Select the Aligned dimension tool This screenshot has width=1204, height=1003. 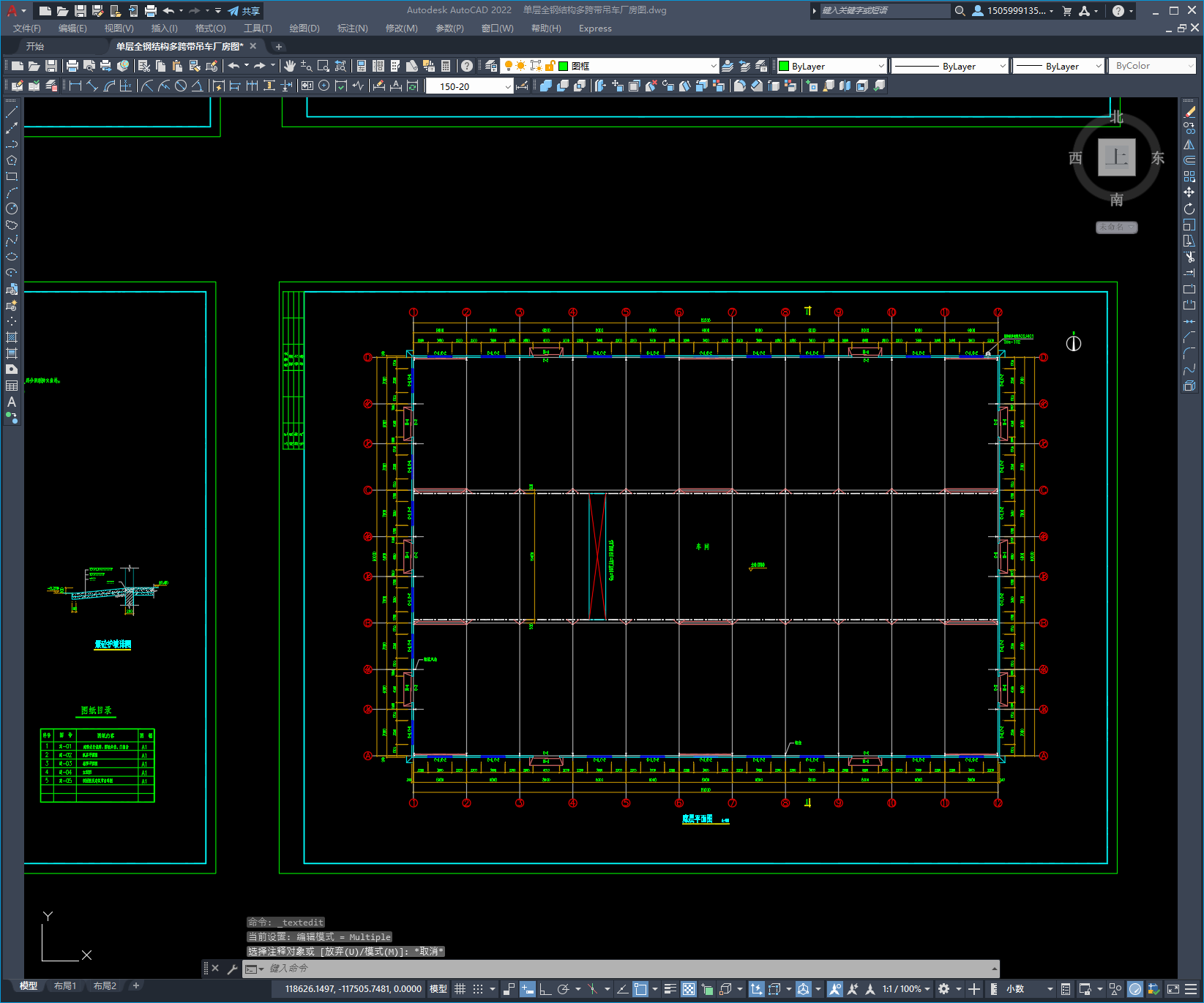pos(92,86)
